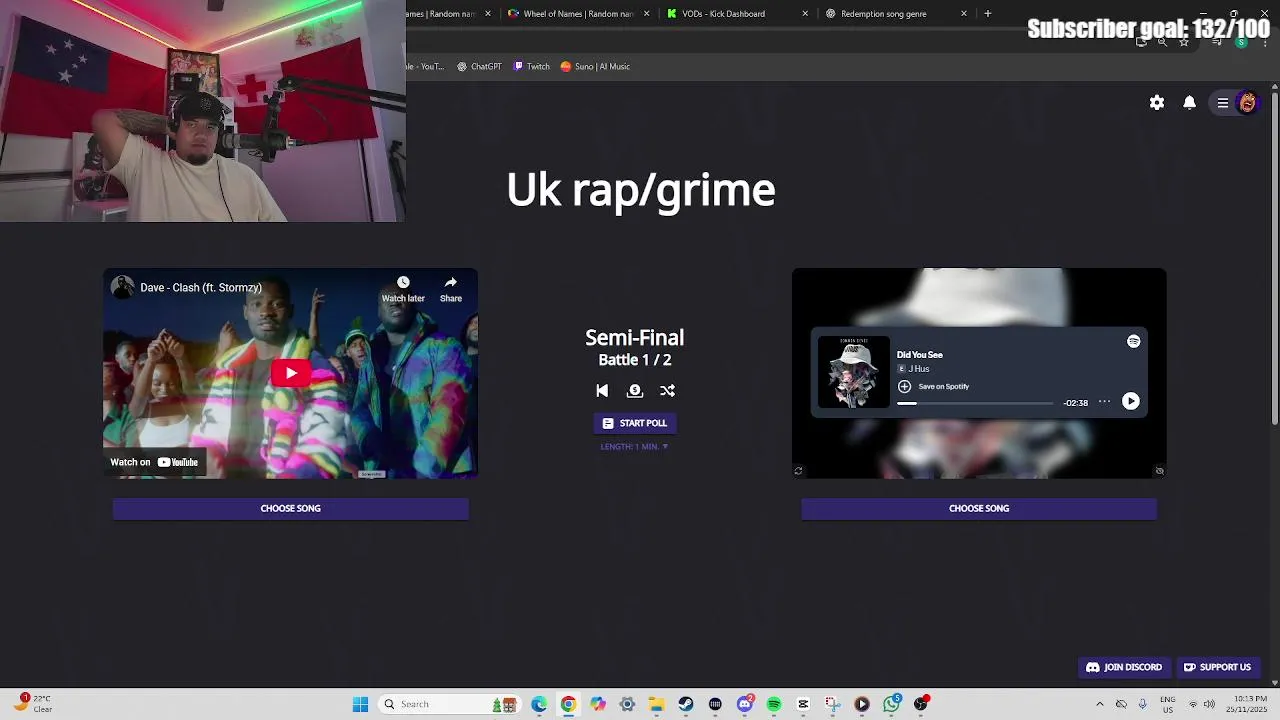The height and width of the screenshot is (720, 1280).
Task: Open the volume control in the system tray
Action: pos(1209,704)
